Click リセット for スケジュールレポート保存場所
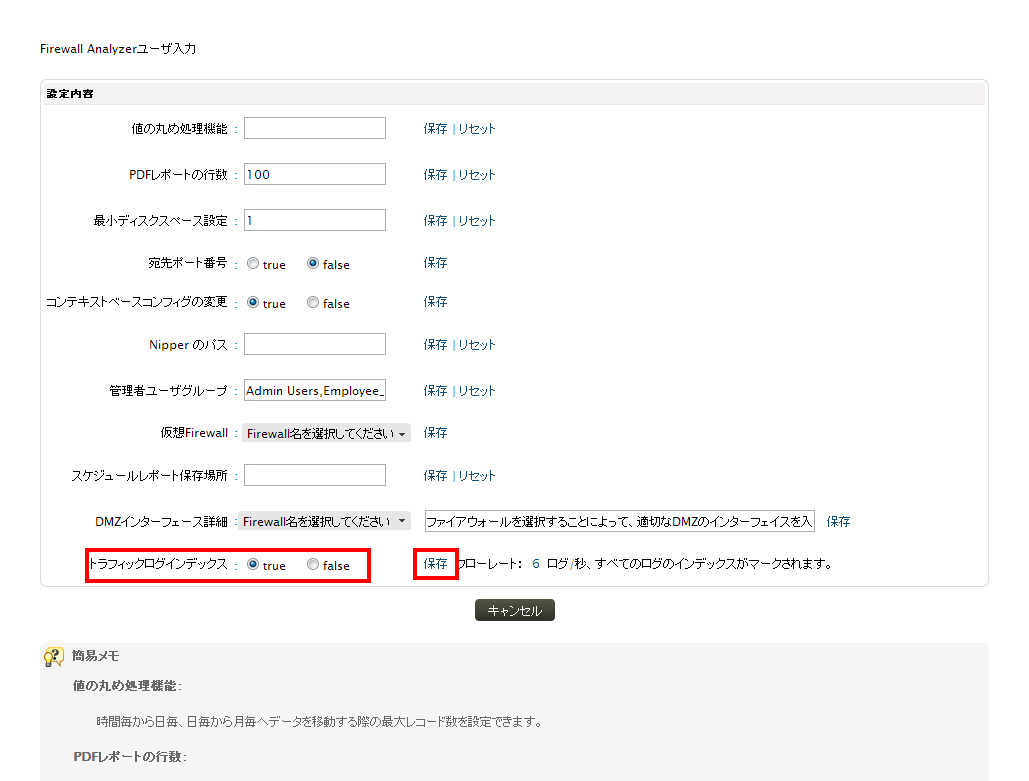This screenshot has height=781, width=1029. pos(476,475)
